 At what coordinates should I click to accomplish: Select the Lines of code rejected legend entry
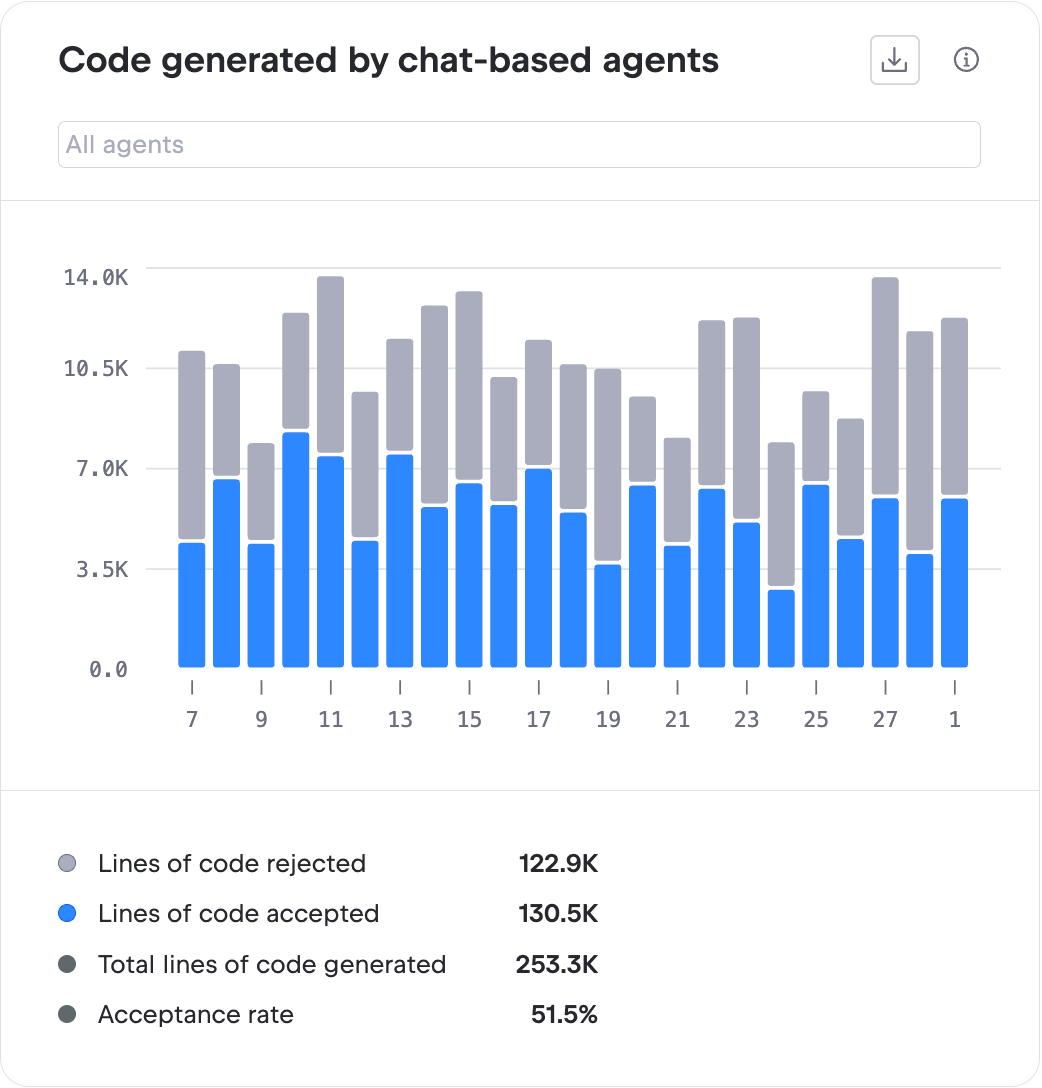pyautogui.click(x=231, y=863)
